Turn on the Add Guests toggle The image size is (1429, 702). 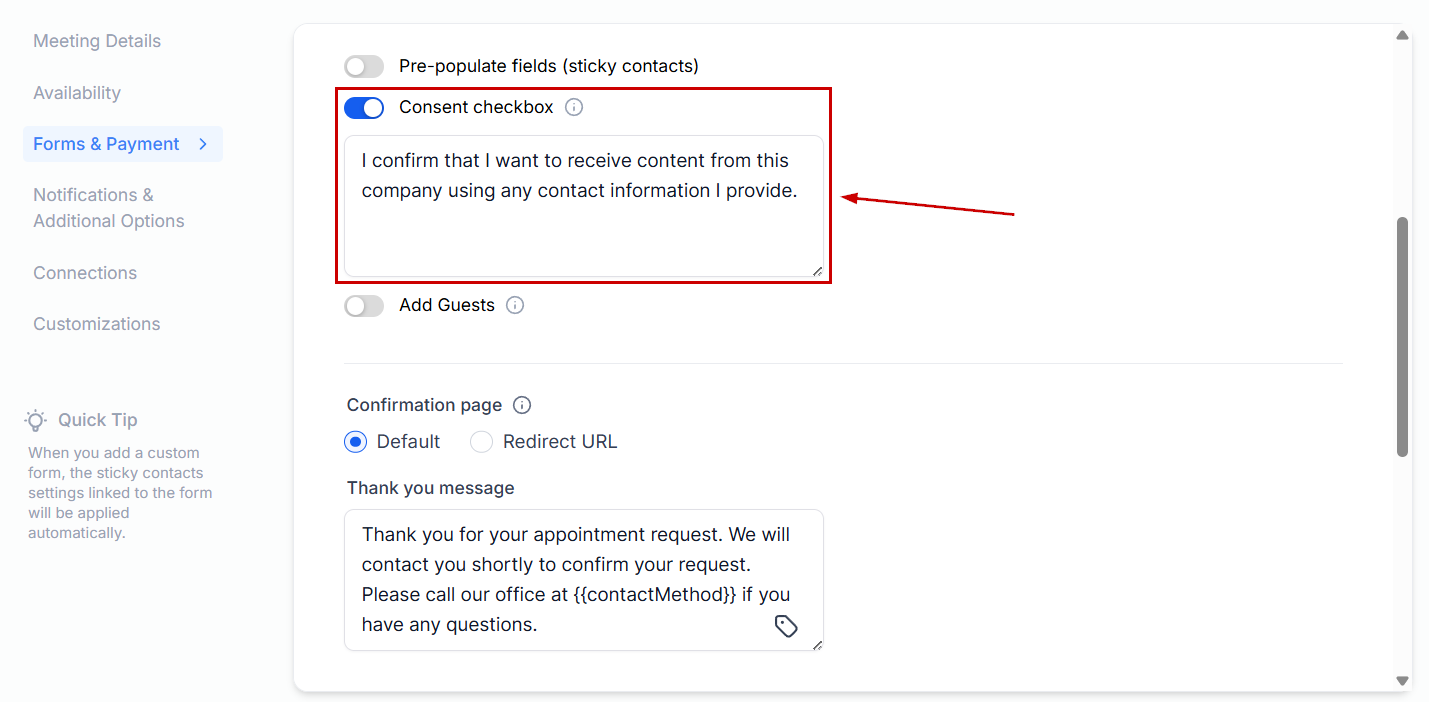click(364, 305)
